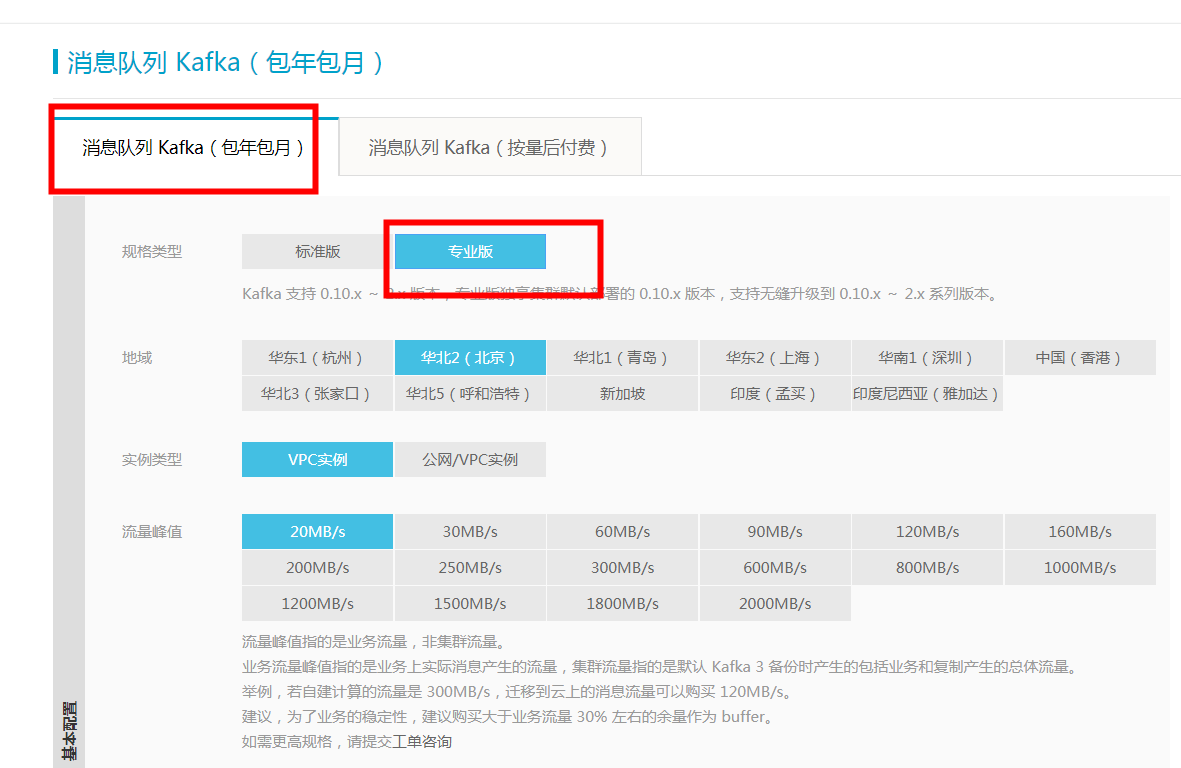Choose region 华北2（北京）
This screenshot has width=1181, height=768.
(x=470, y=358)
